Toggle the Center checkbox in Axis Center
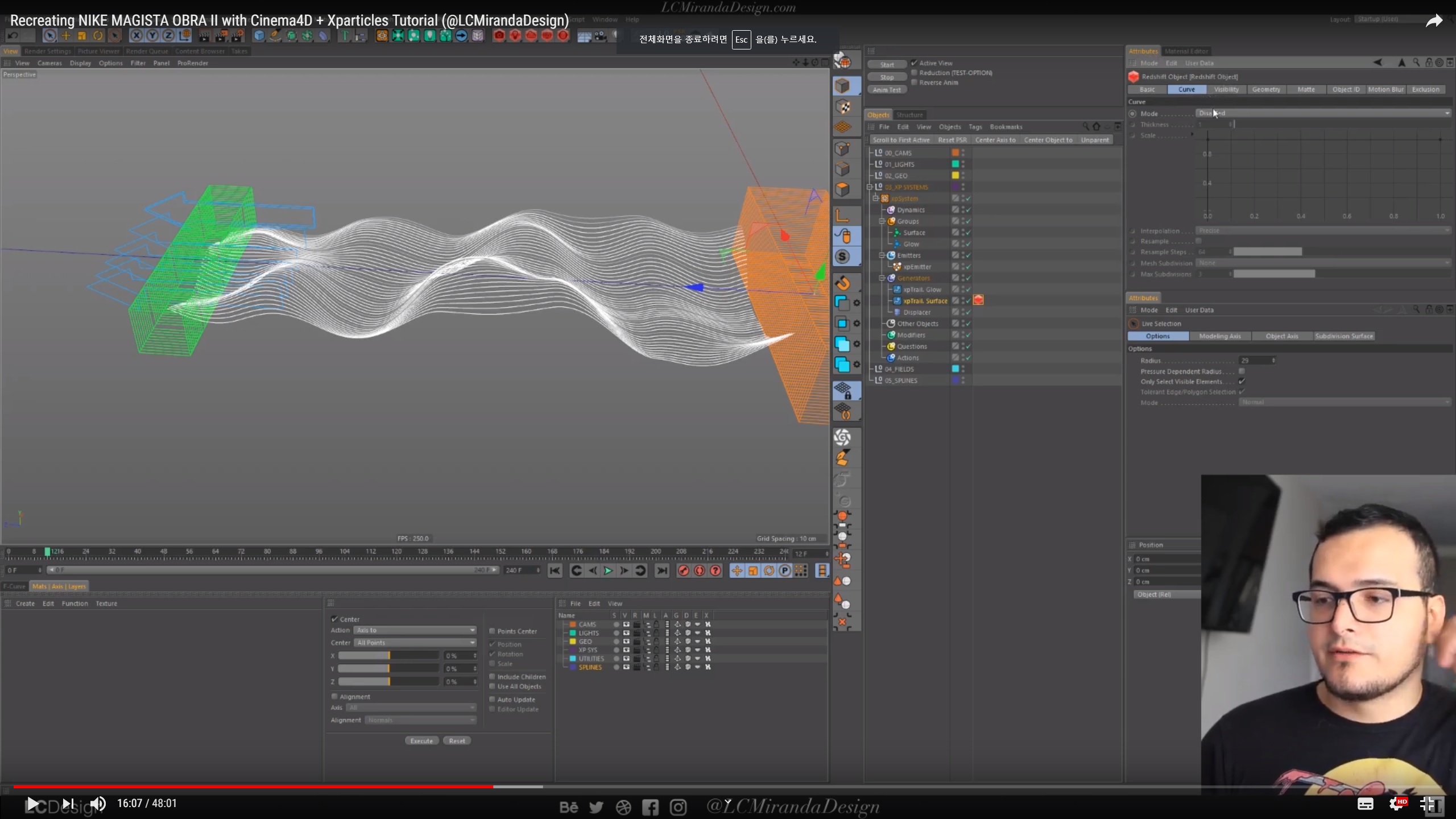Viewport: 1456px width, 819px height. point(334,619)
